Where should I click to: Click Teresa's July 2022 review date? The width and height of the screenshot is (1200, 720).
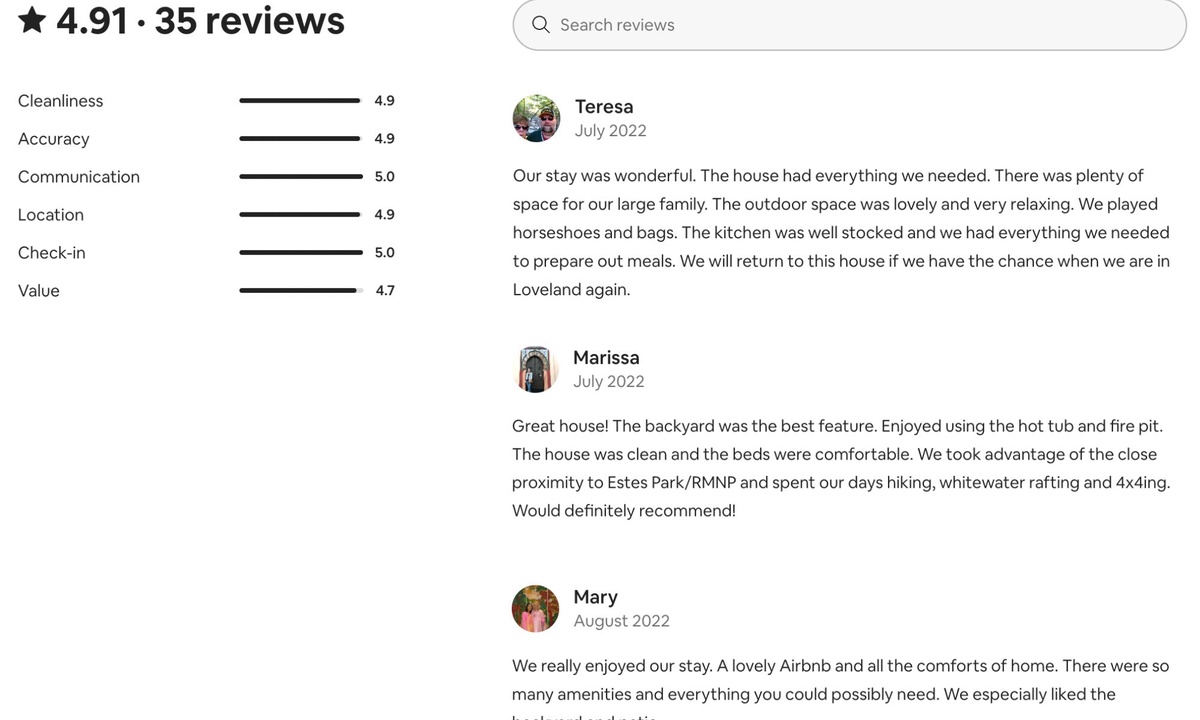[x=610, y=131]
